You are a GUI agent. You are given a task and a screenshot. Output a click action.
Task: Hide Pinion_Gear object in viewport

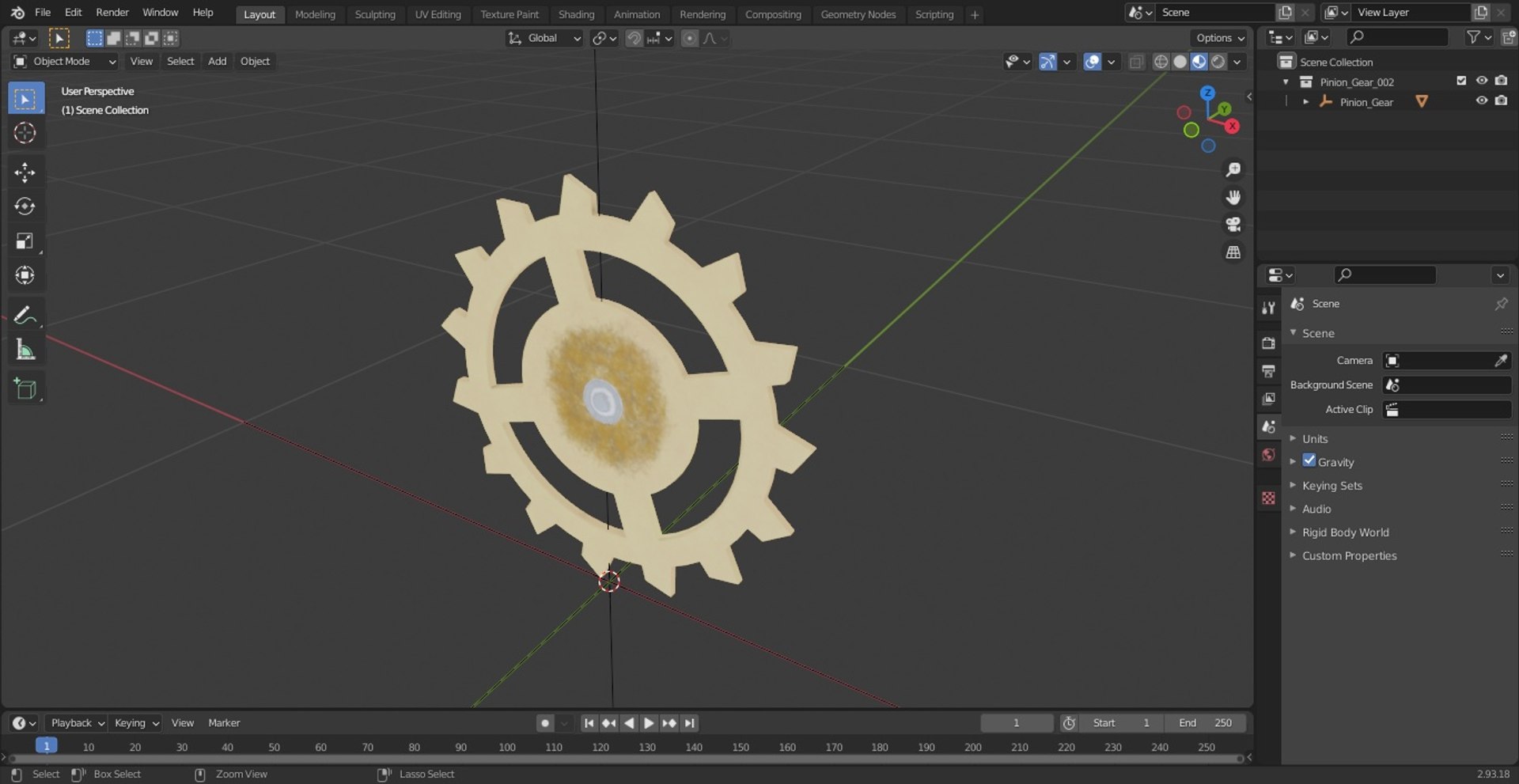[x=1481, y=101]
